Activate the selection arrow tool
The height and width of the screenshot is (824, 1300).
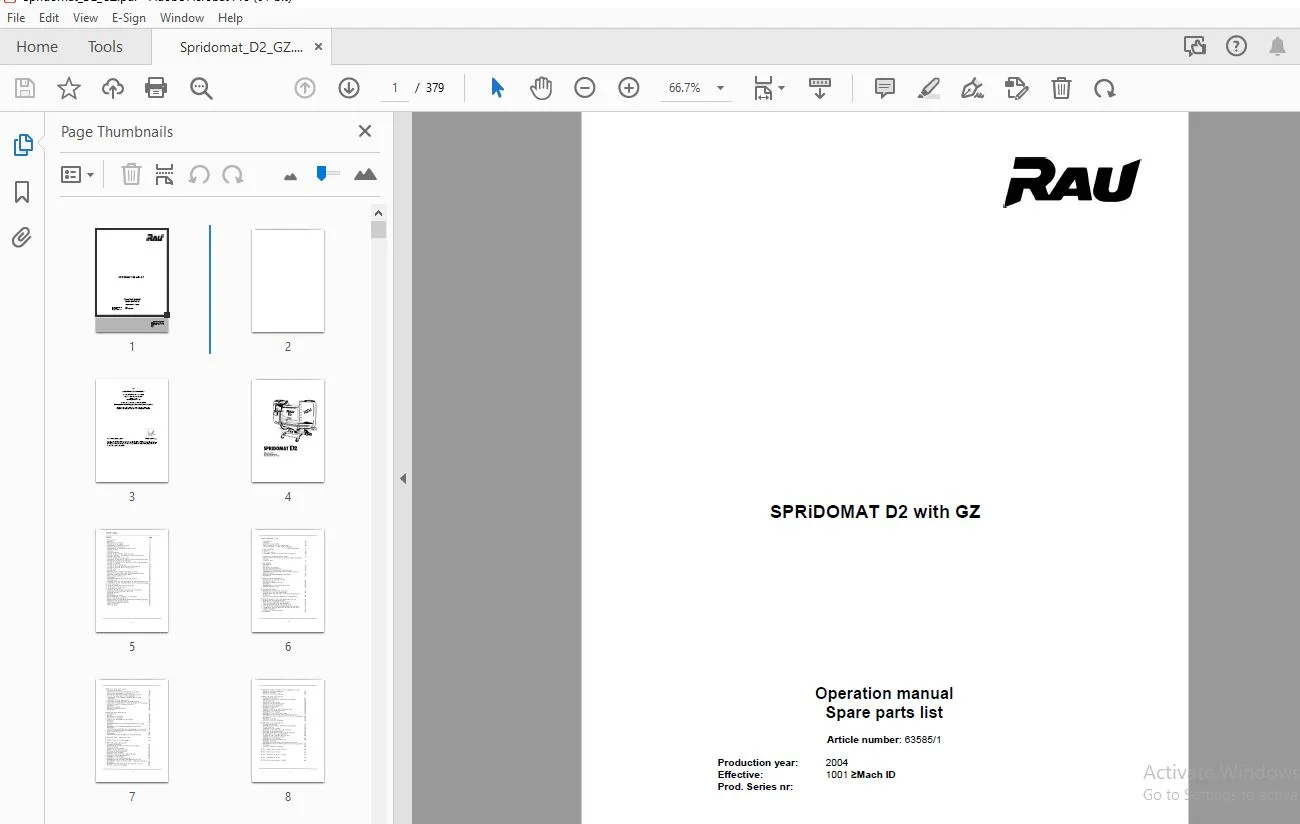coord(497,88)
